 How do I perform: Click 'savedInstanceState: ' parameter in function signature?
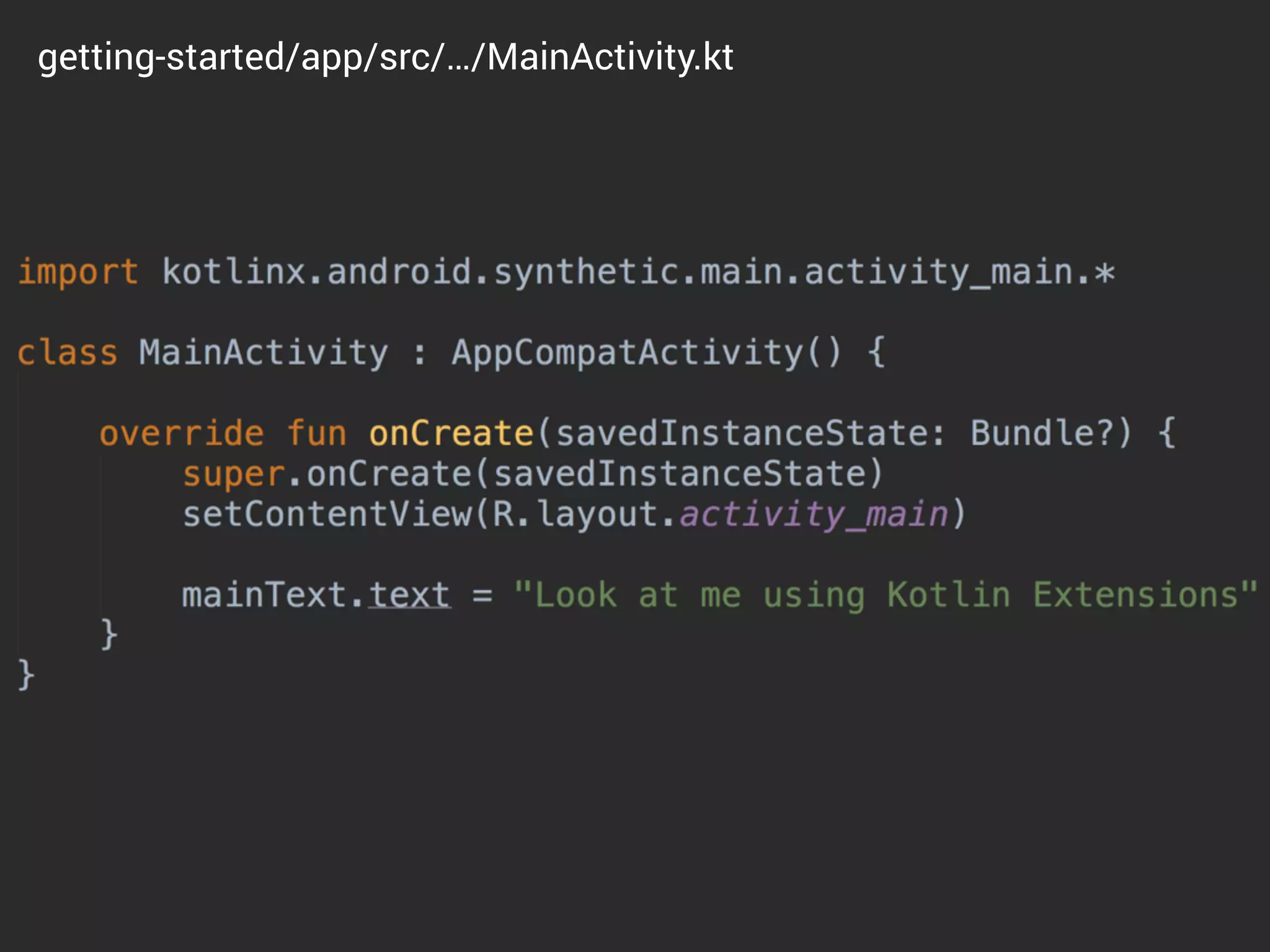[x=751, y=433]
